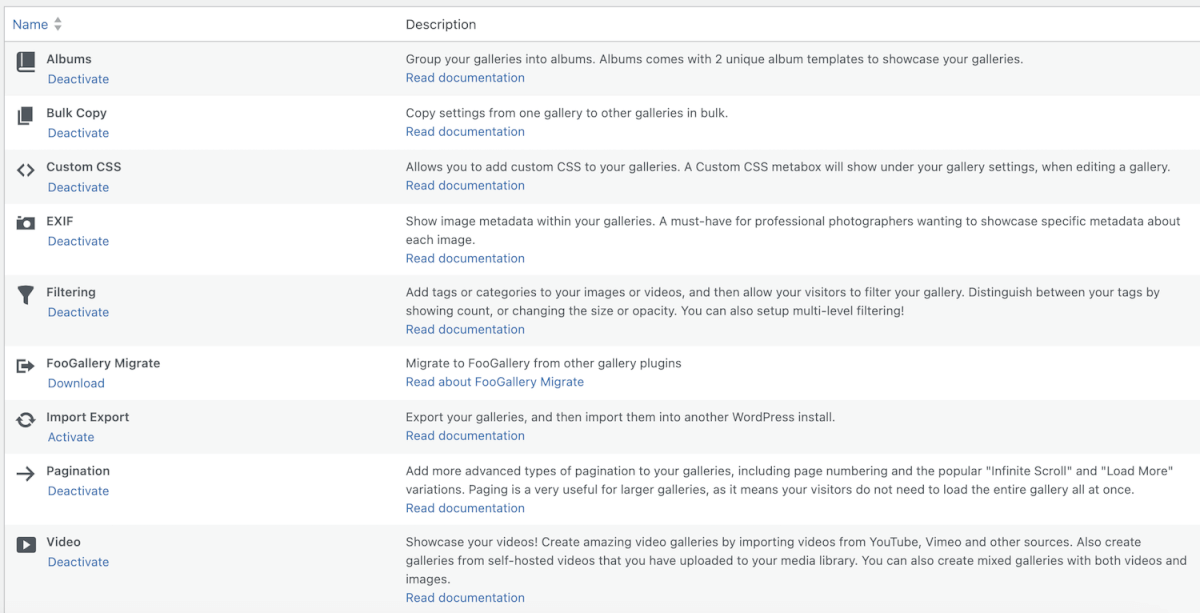Deactivate the EXIF extension
The height and width of the screenshot is (613, 1200).
tap(78, 241)
